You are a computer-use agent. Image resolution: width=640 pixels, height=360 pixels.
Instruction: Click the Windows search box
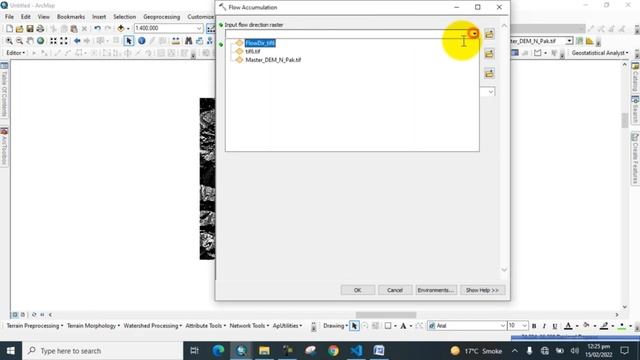point(103,351)
